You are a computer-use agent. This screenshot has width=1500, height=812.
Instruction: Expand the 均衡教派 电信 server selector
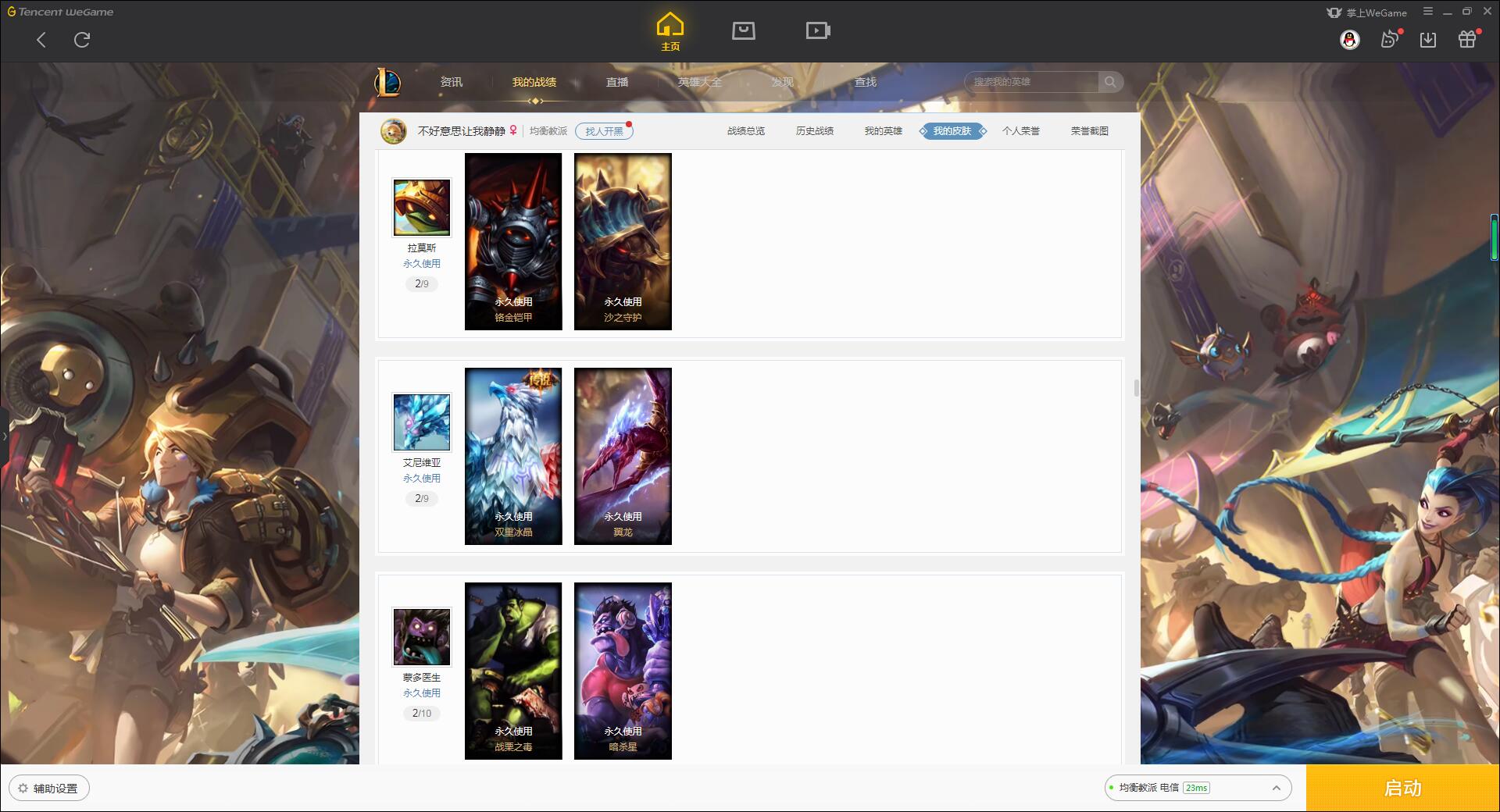point(1198,788)
